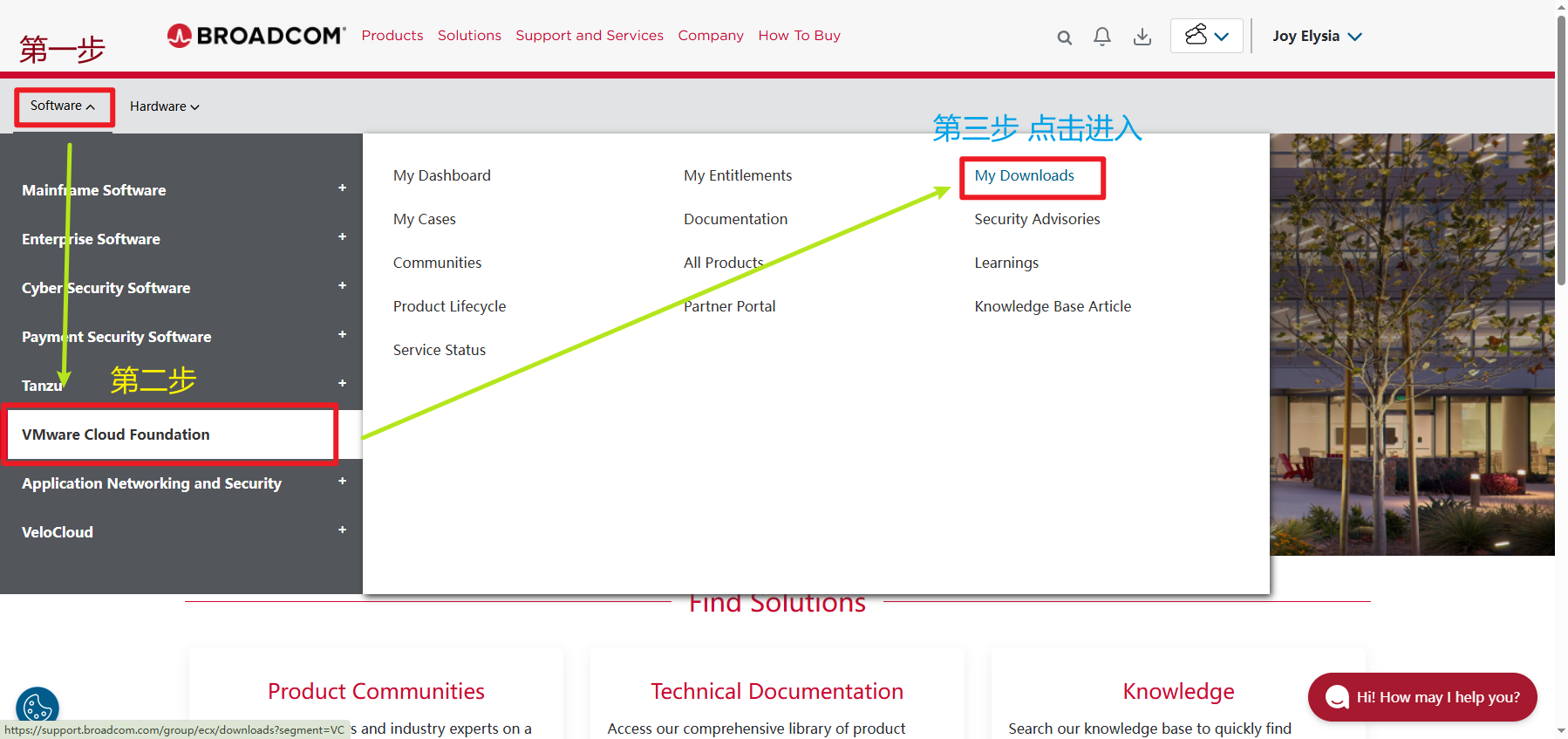Visit Communities link
The width and height of the screenshot is (1568, 739).
[437, 263]
